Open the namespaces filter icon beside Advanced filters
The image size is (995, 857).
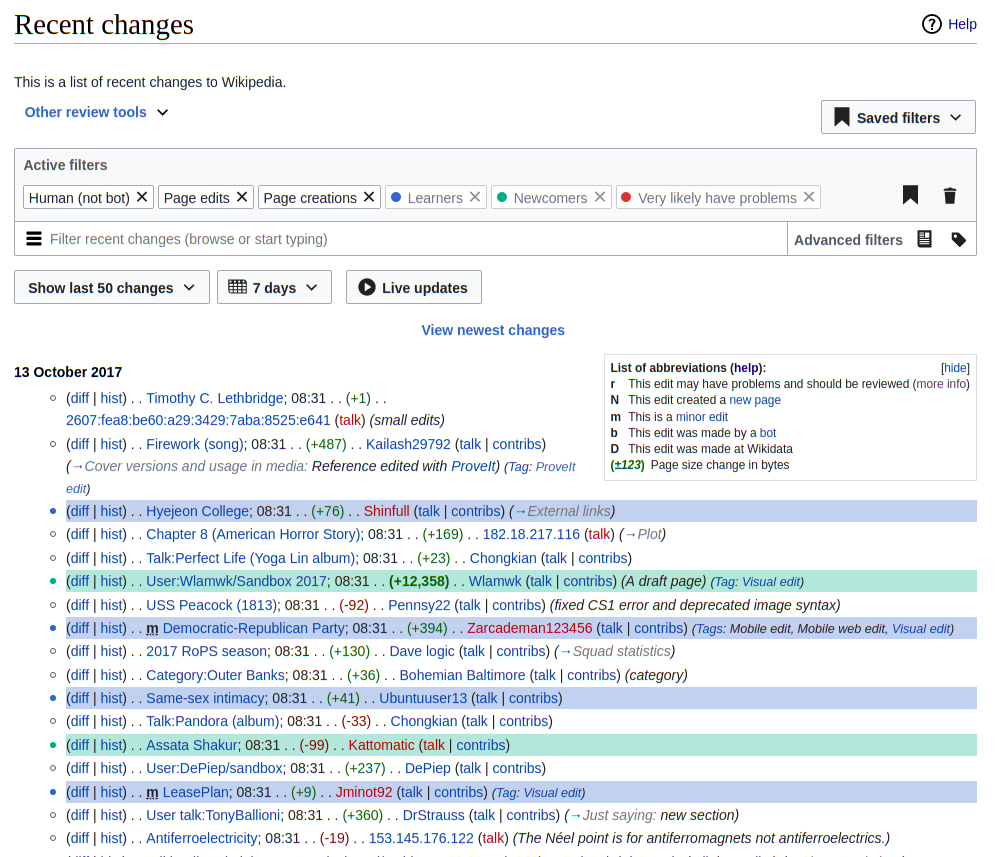point(925,239)
